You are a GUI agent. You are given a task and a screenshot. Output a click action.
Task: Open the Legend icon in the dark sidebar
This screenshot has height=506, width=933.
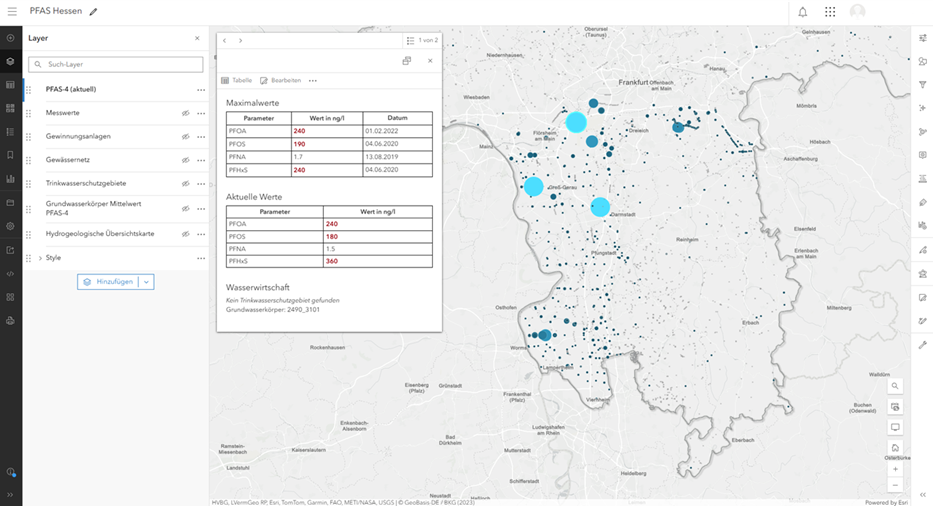pos(10,132)
